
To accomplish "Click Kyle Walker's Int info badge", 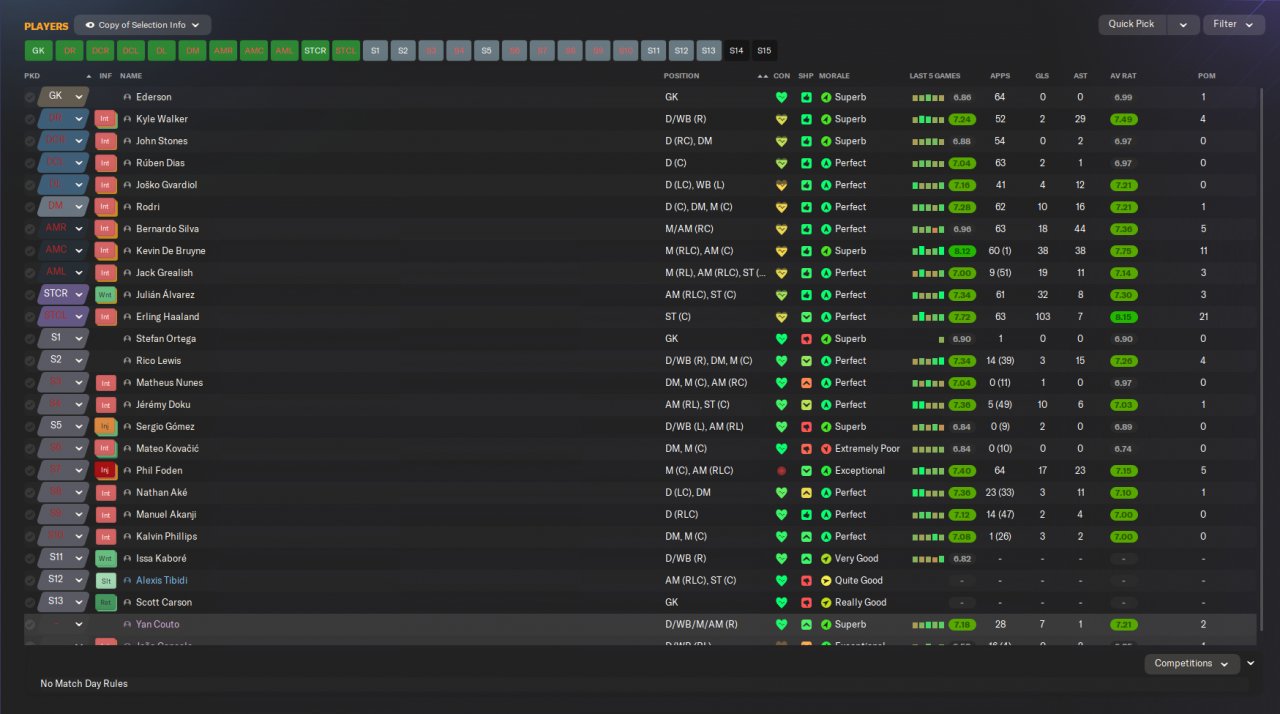I will click(x=105, y=119).
